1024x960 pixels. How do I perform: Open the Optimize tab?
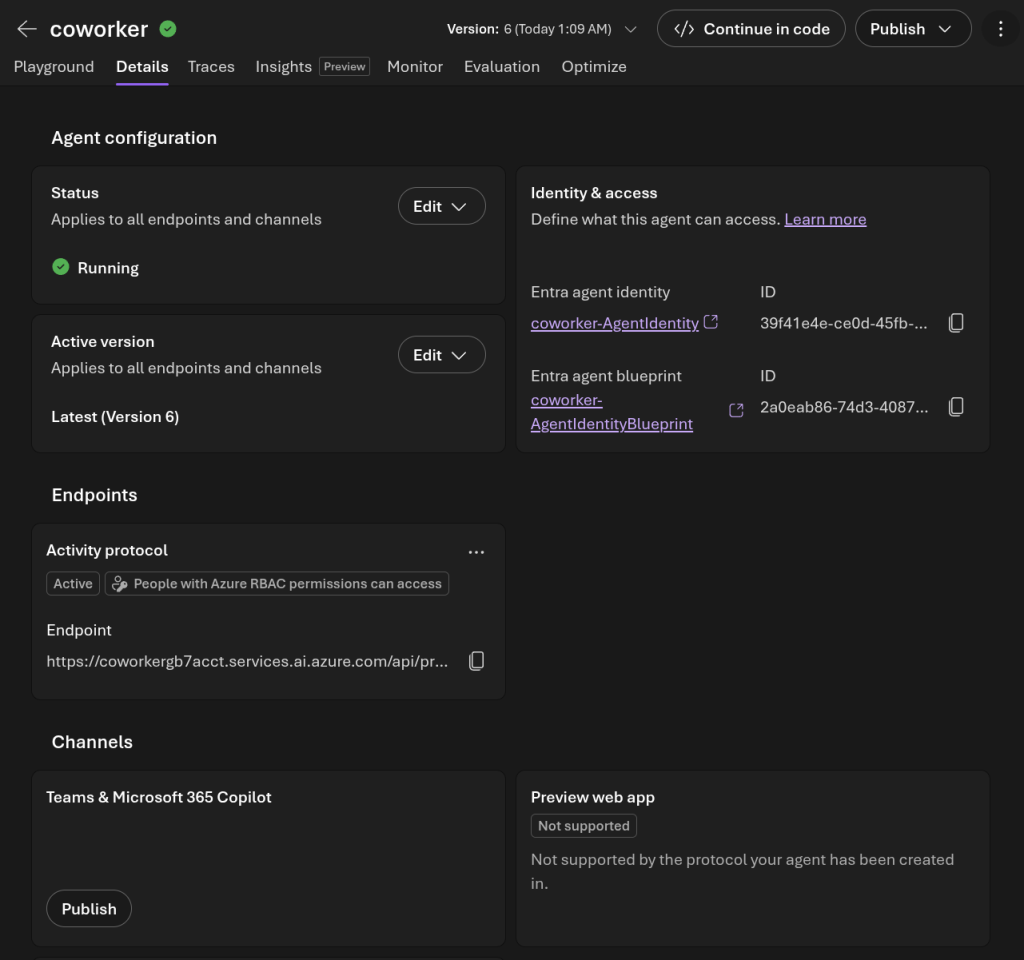[x=594, y=67]
